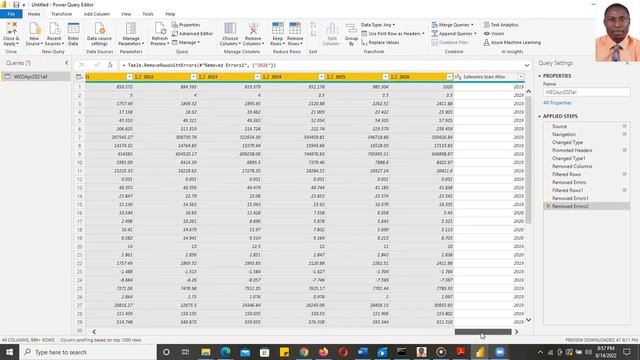Click the Text Analytics icon
The image size is (640, 360).
point(501,25)
